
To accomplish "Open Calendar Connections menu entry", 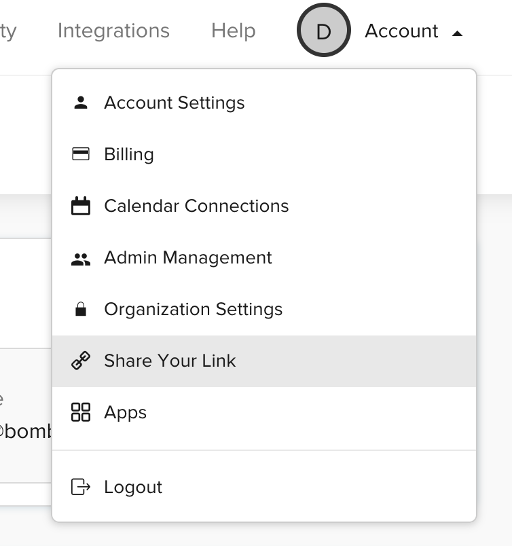I will click(x=264, y=206).
